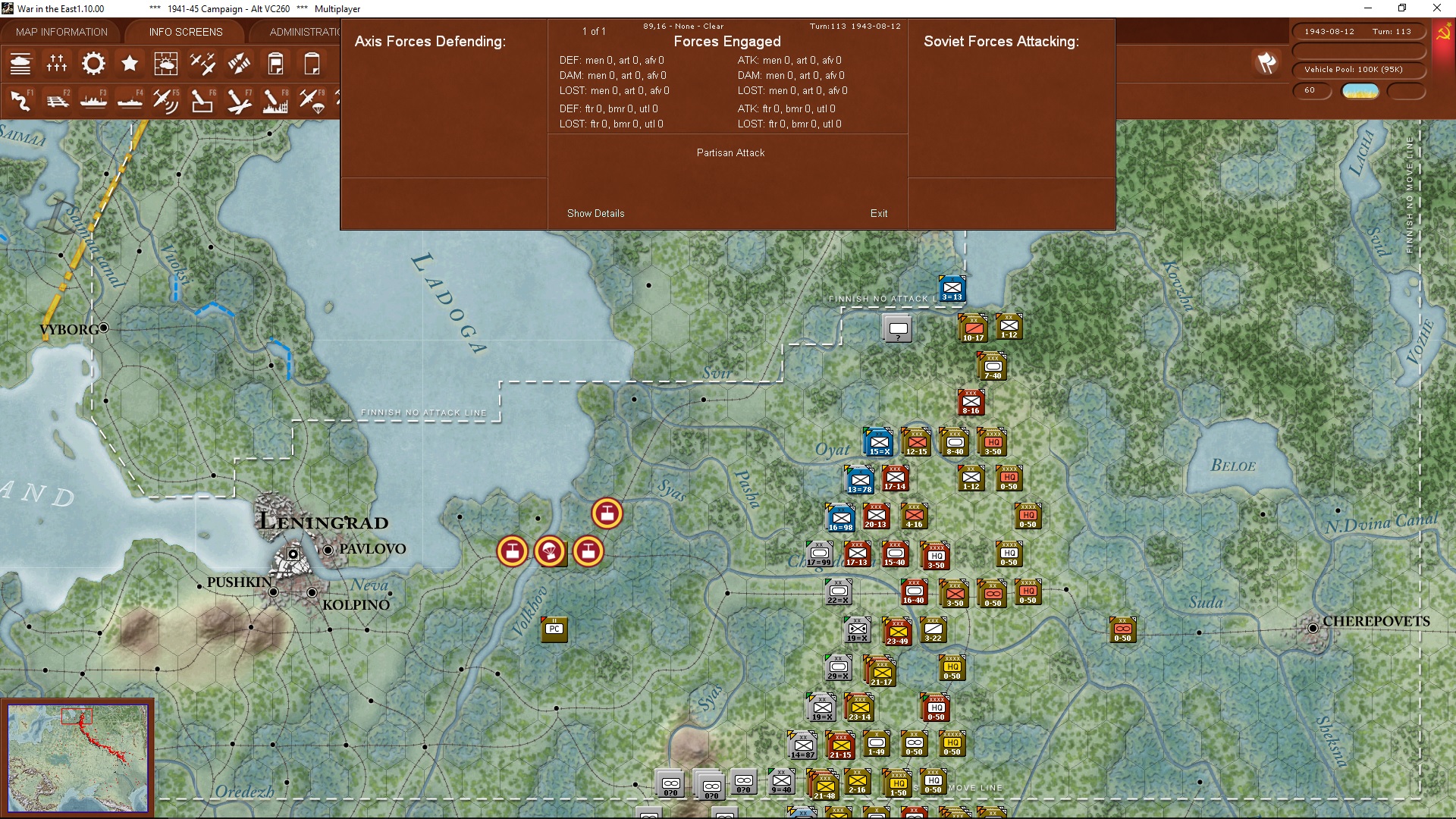Click the Vehicle Pool status field
The width and height of the screenshot is (1456, 819).
point(1358,70)
